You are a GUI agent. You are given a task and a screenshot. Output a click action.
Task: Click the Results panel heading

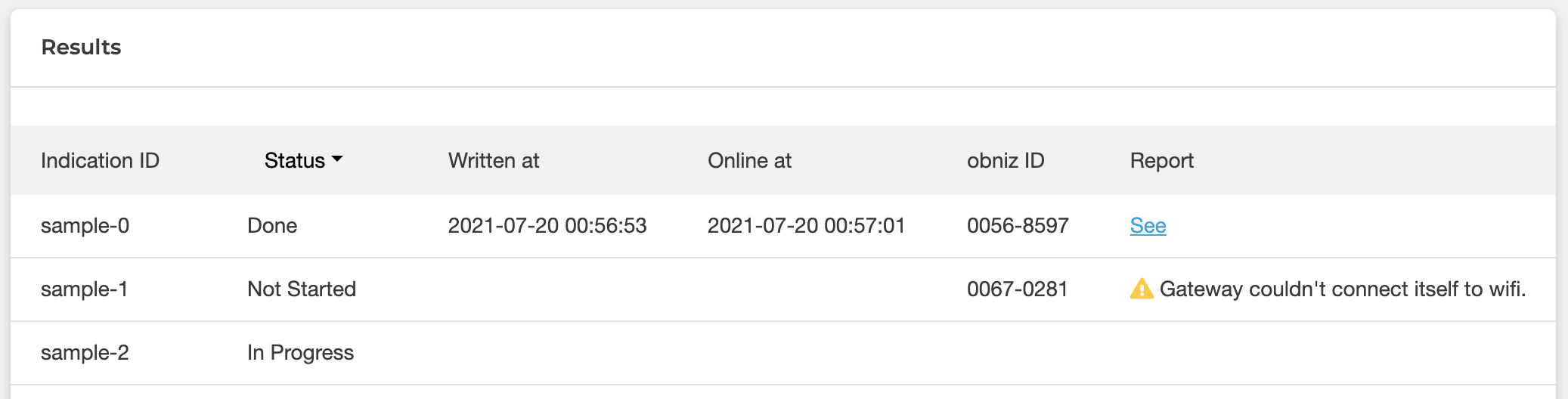click(81, 48)
